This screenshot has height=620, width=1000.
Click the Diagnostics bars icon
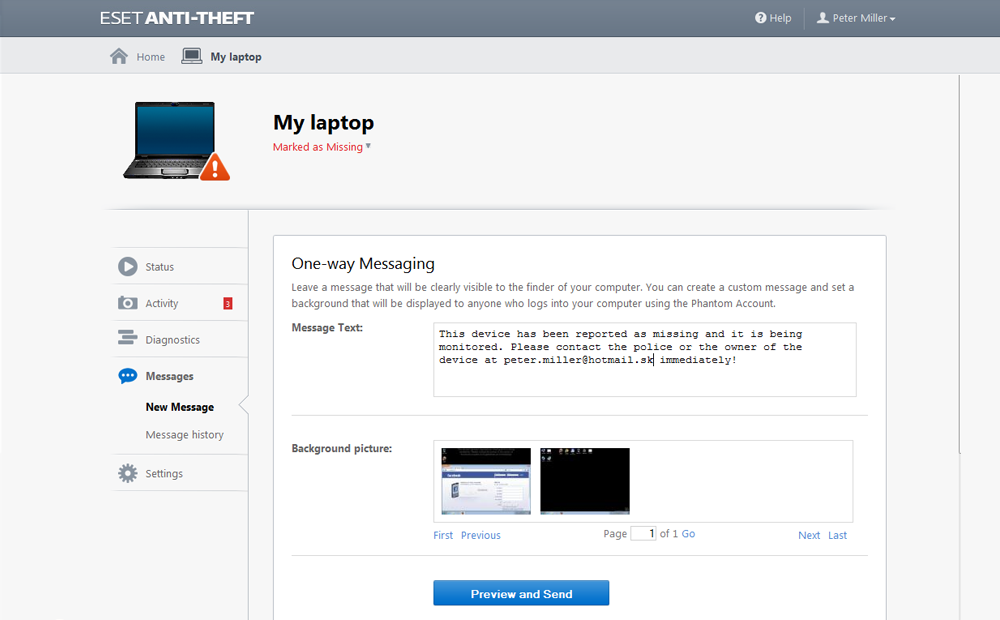[128, 337]
